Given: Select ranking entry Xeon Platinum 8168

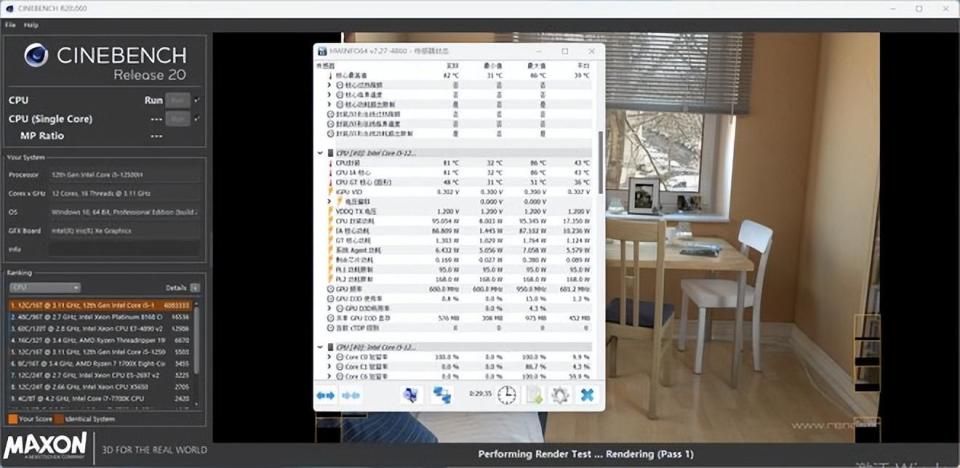Looking at the screenshot, I should tap(100, 317).
